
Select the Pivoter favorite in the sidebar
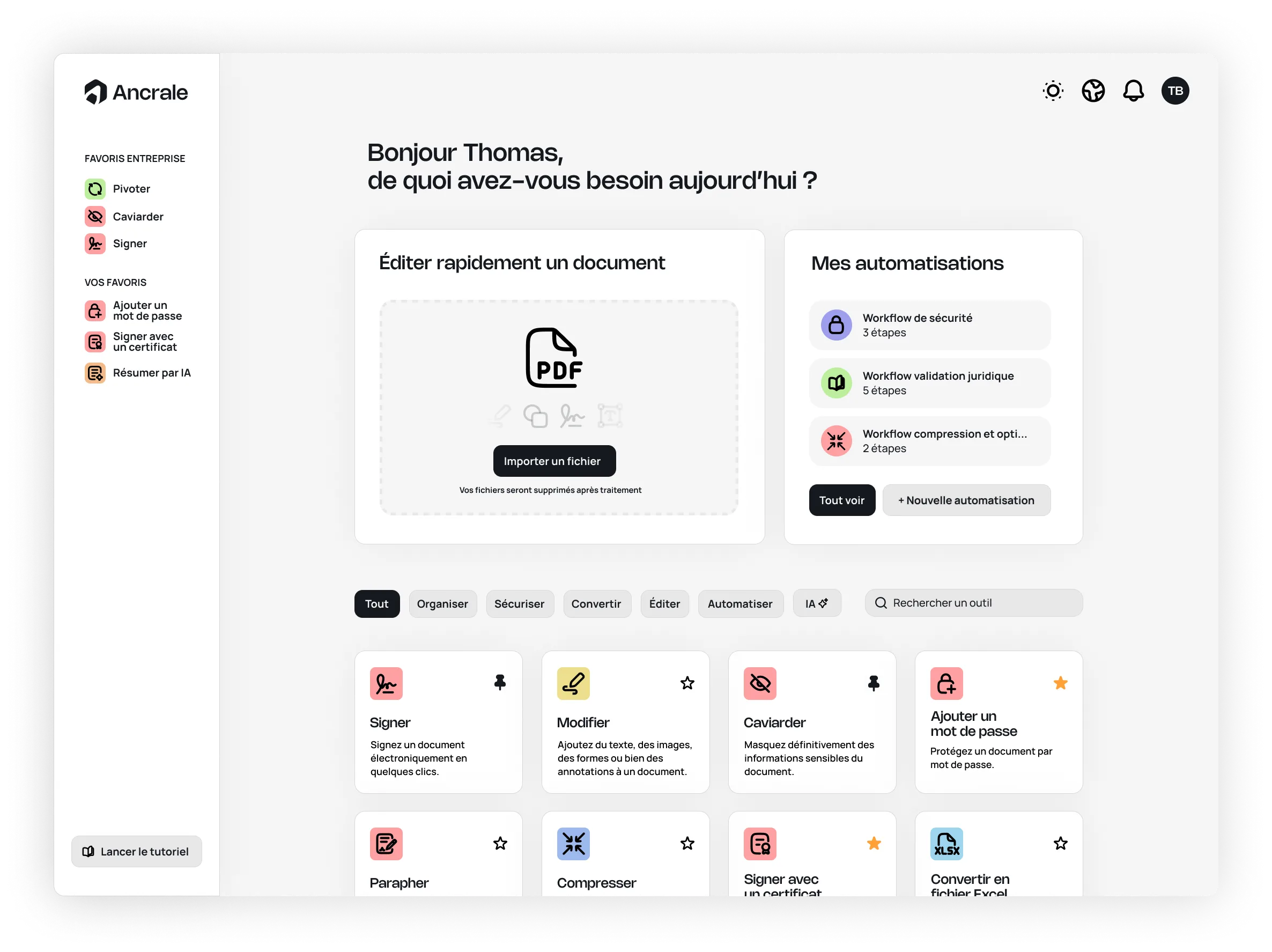[131, 189]
